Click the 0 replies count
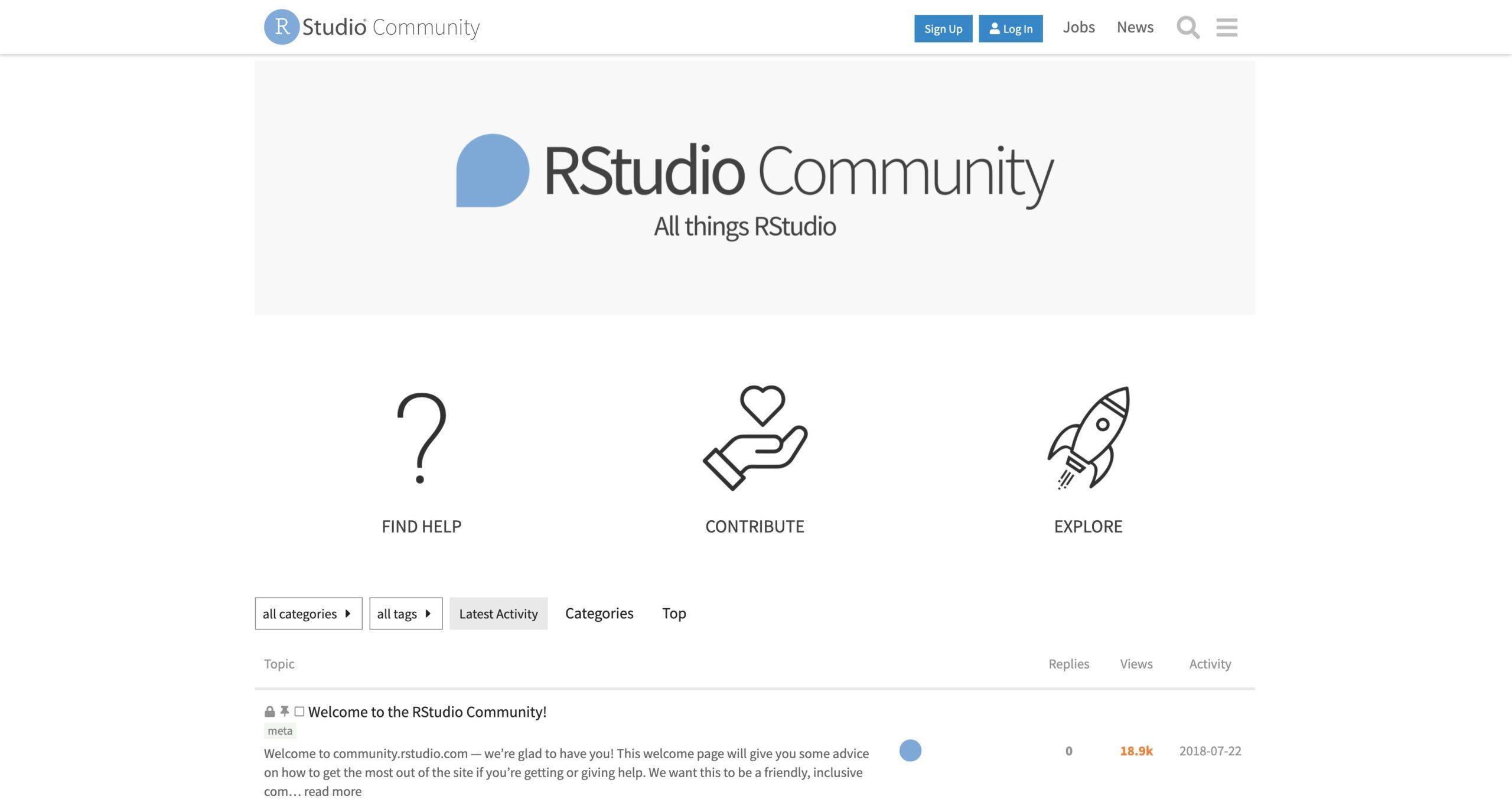Image resolution: width=1512 pixels, height=809 pixels. [1068, 751]
